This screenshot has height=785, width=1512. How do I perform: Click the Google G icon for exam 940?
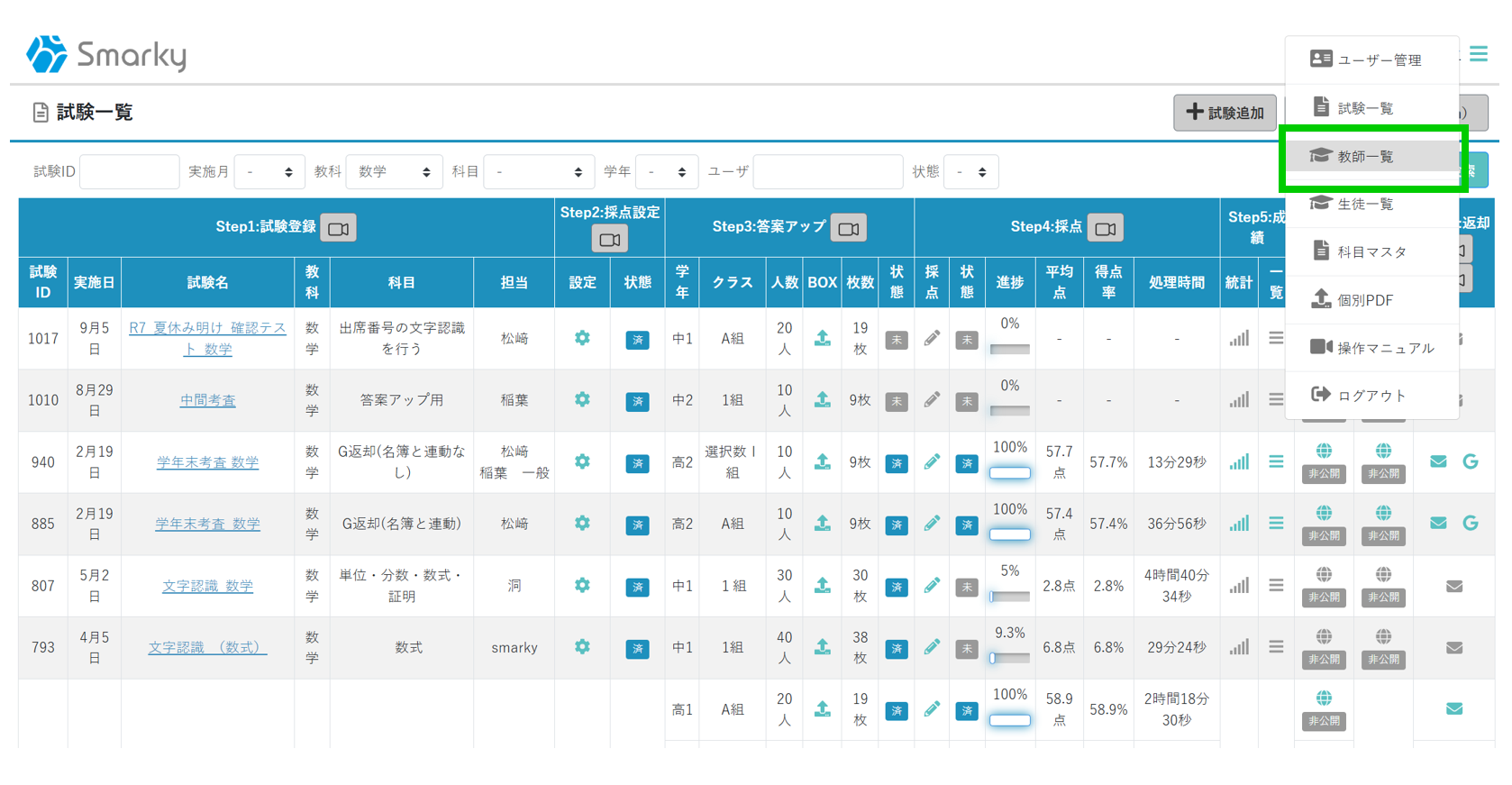click(x=1470, y=461)
